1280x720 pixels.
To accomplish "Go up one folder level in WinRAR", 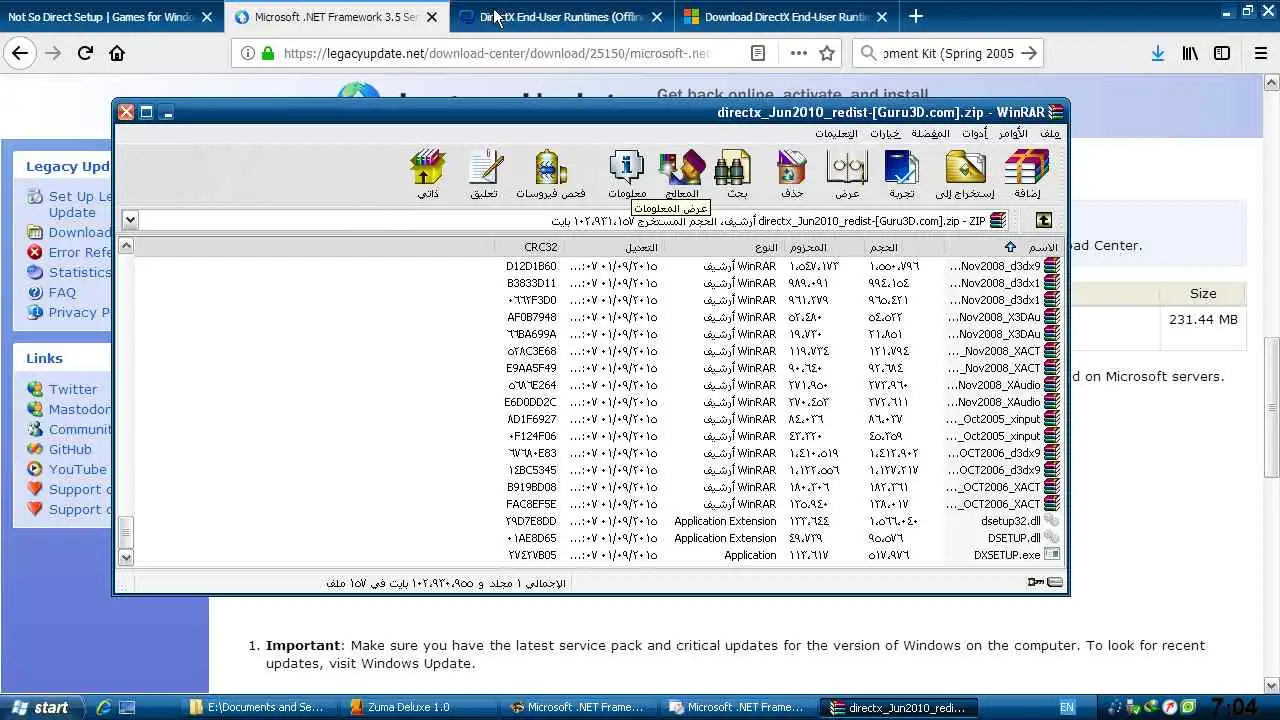I will [x=1043, y=220].
